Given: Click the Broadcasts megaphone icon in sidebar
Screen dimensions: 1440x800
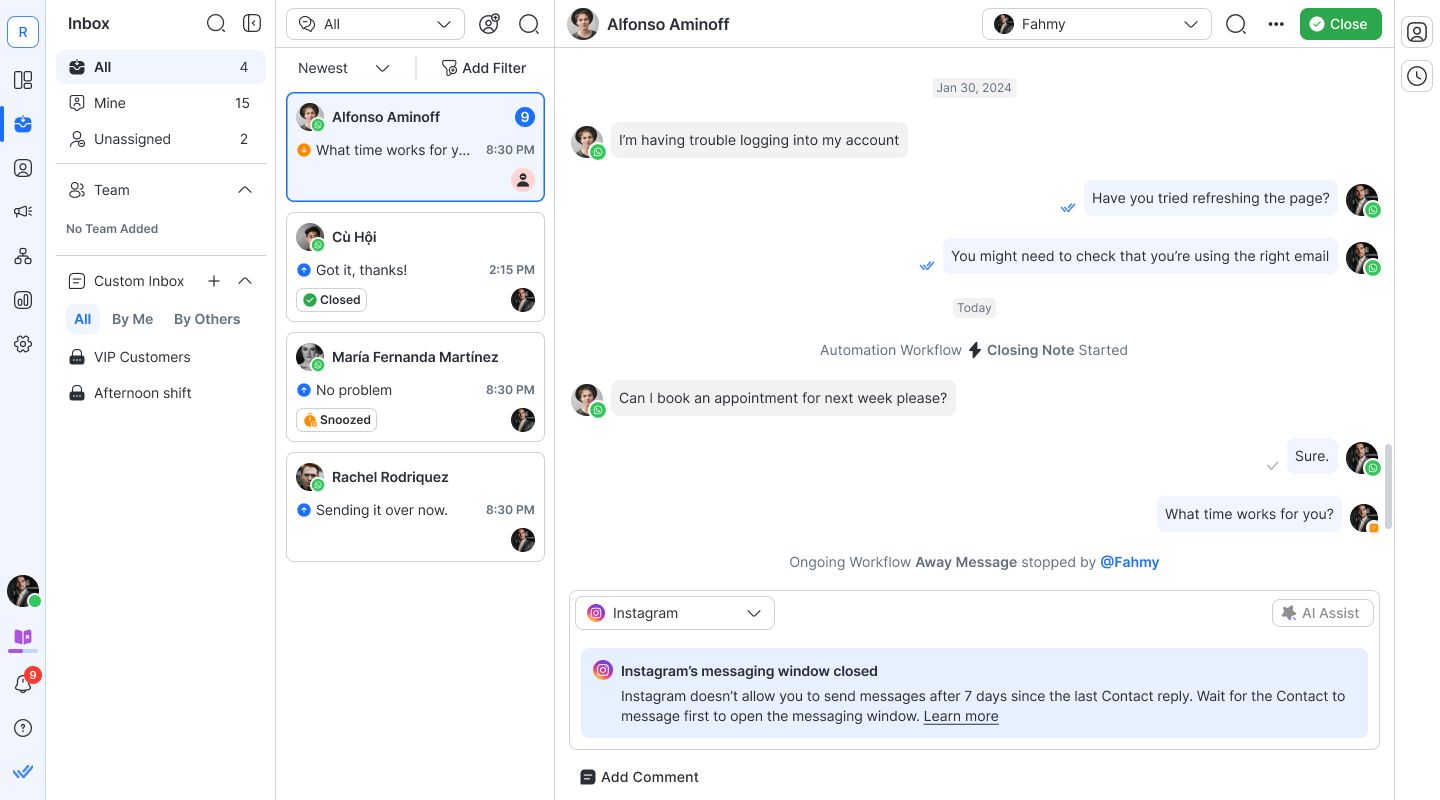Looking at the screenshot, I should click(x=23, y=212).
